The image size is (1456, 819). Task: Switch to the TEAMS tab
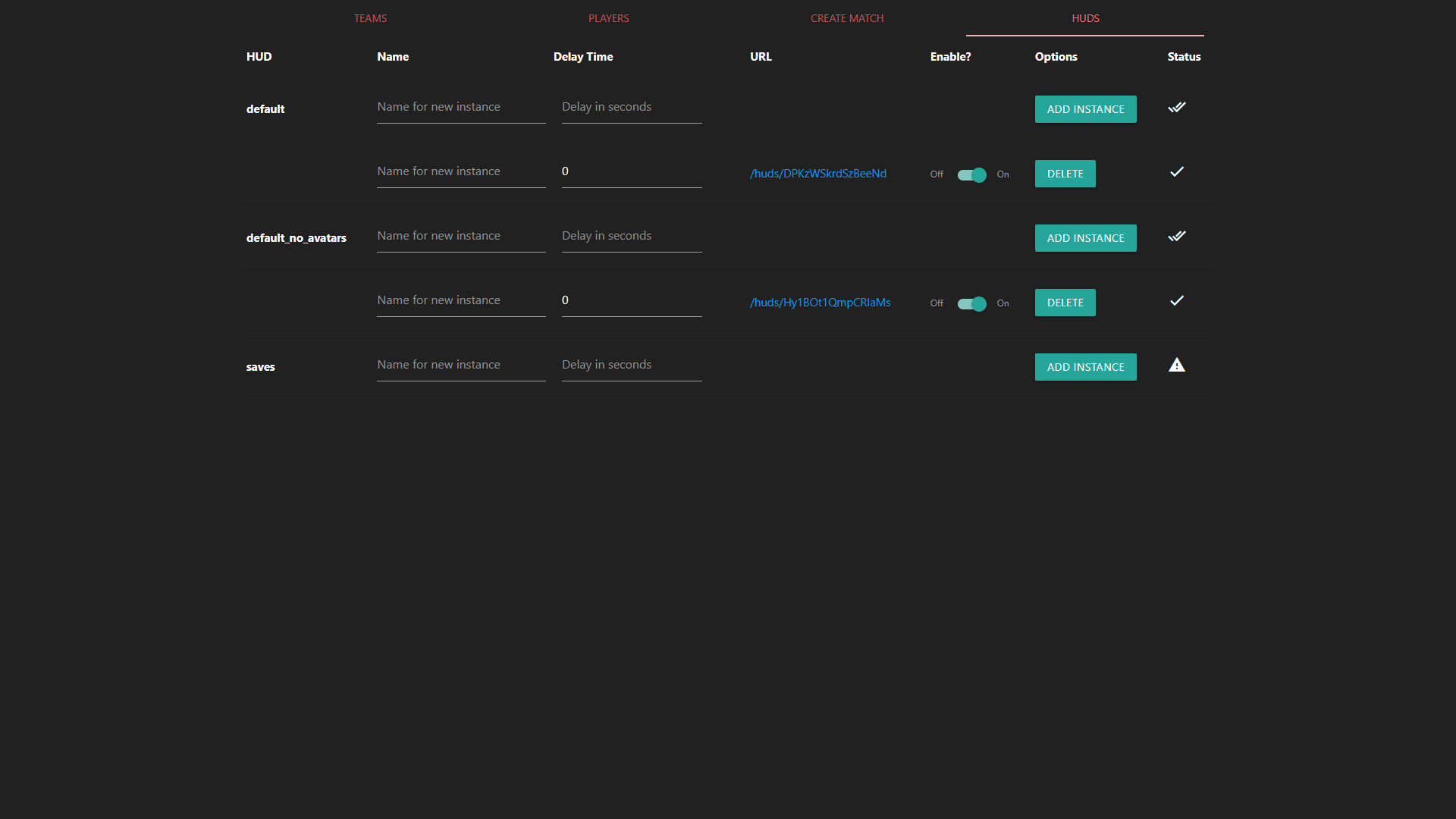tap(370, 18)
